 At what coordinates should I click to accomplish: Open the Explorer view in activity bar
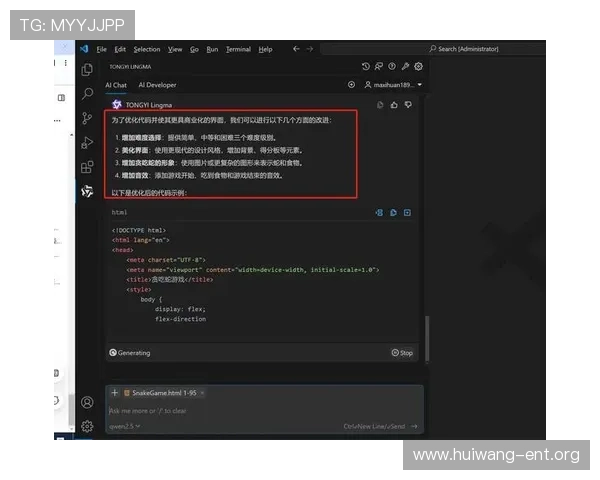87,70
